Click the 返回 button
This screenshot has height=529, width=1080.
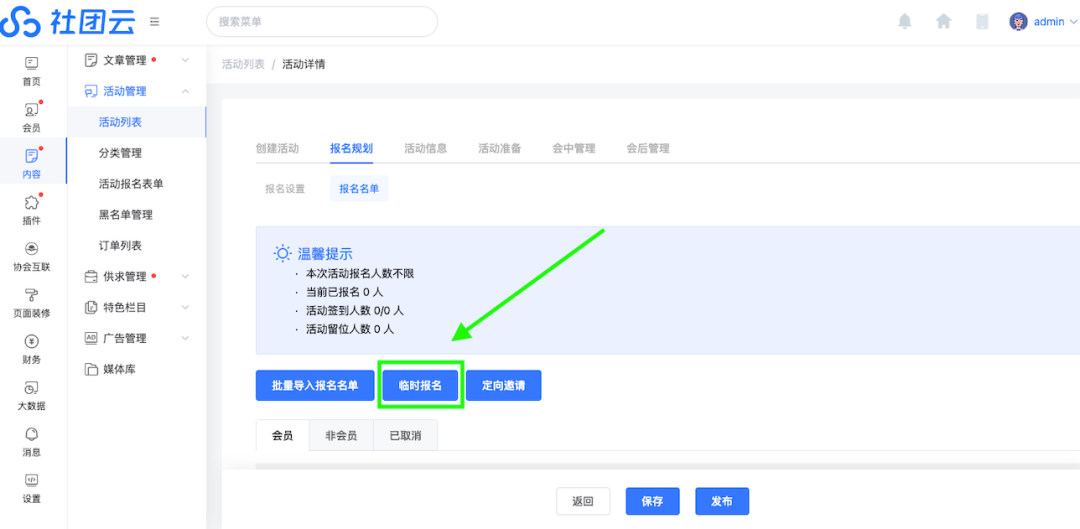tap(583, 501)
